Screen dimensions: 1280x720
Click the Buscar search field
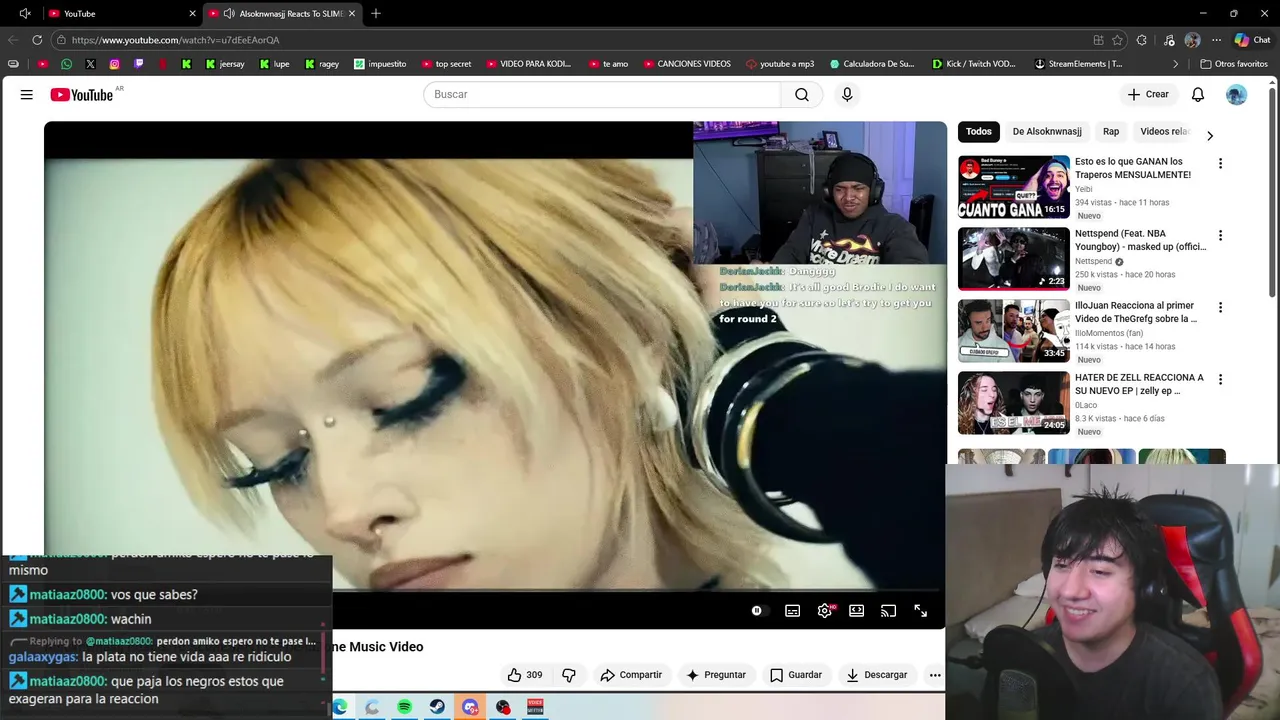pyautogui.click(x=602, y=94)
